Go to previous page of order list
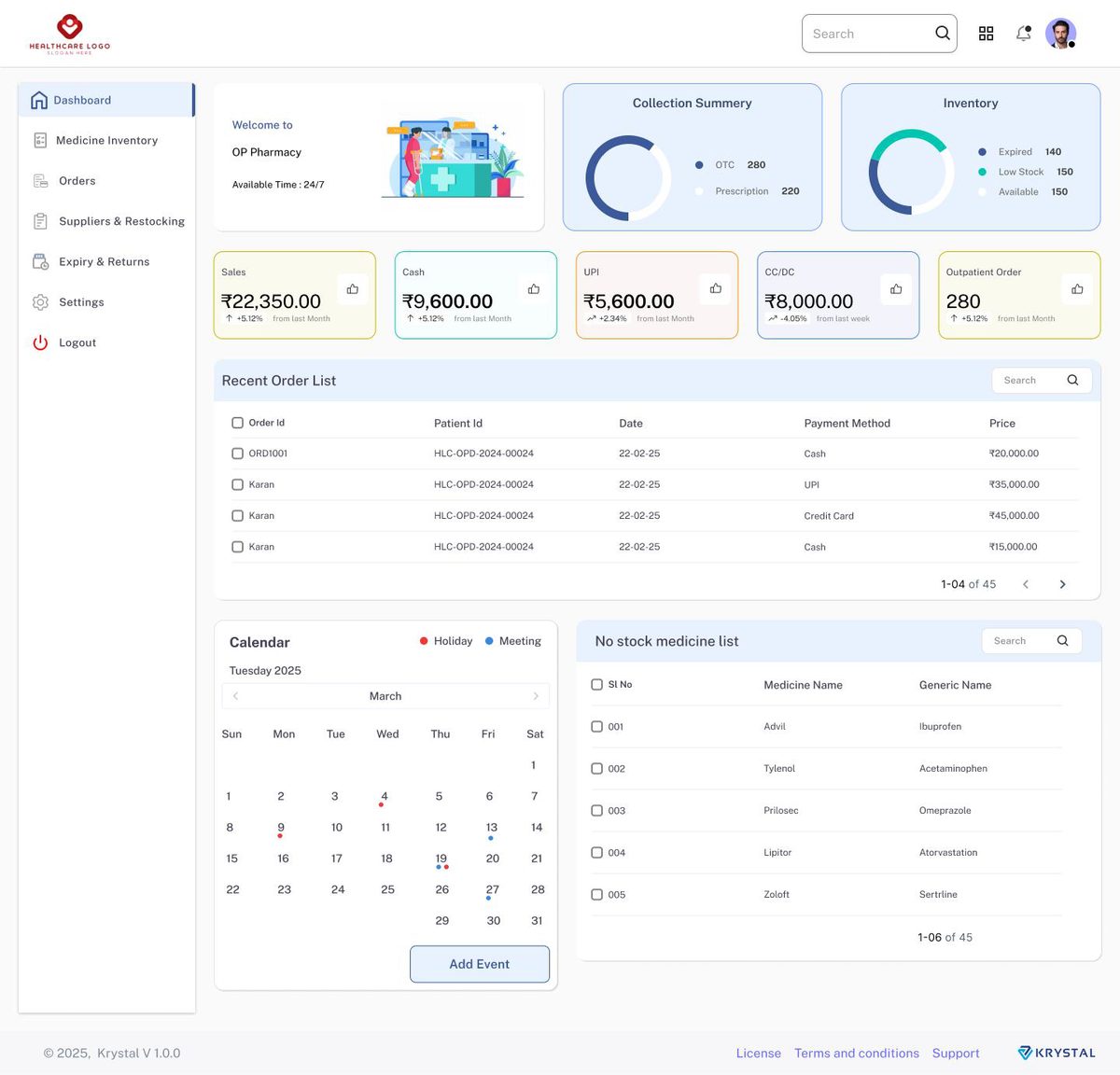1120x1075 pixels. pyautogui.click(x=1026, y=584)
